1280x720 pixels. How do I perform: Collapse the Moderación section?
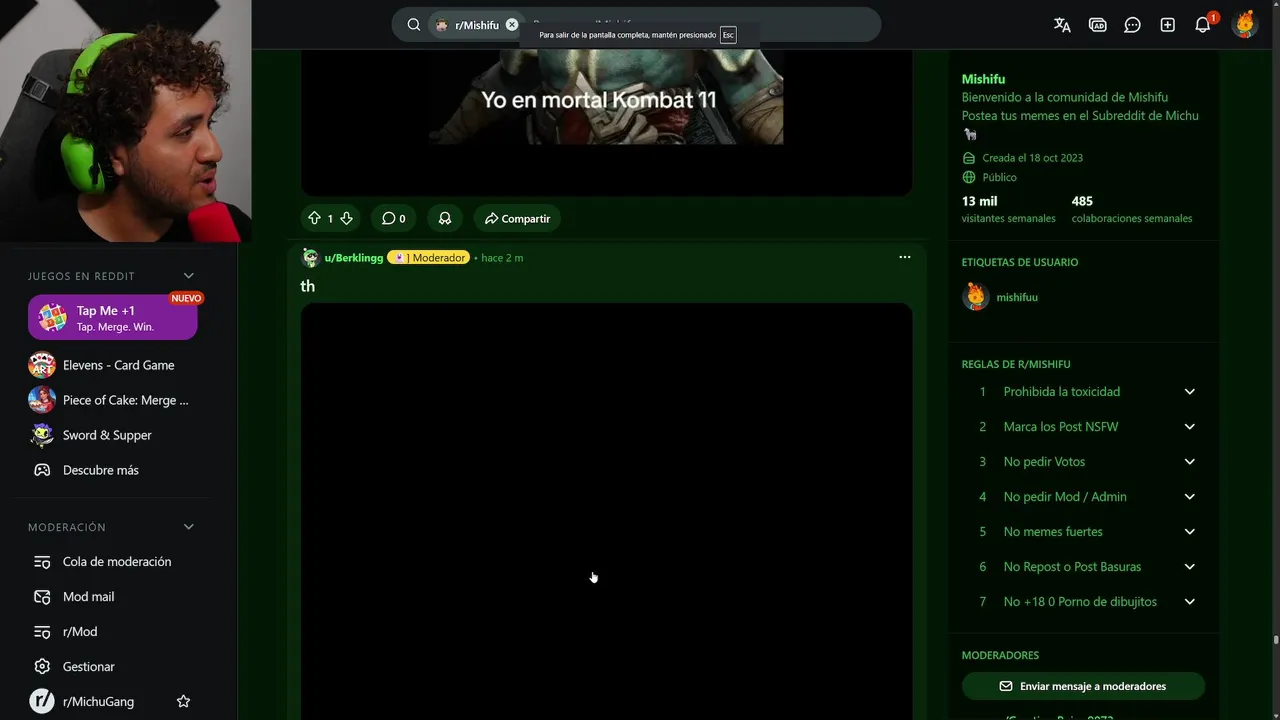click(x=189, y=527)
